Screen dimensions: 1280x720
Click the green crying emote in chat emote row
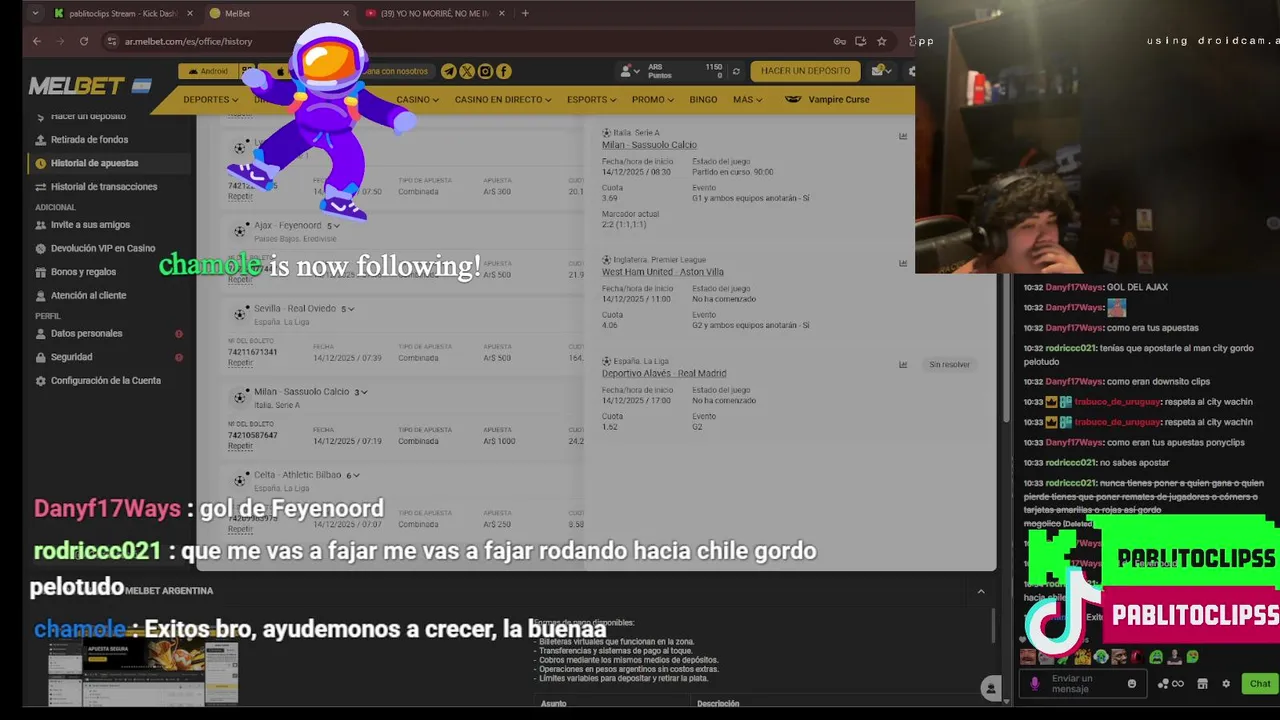click(1155, 657)
